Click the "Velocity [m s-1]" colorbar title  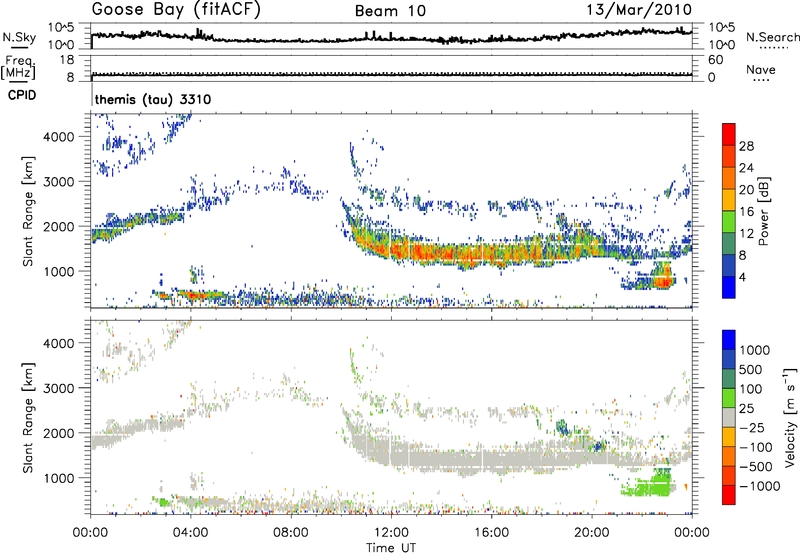(x=790, y=417)
